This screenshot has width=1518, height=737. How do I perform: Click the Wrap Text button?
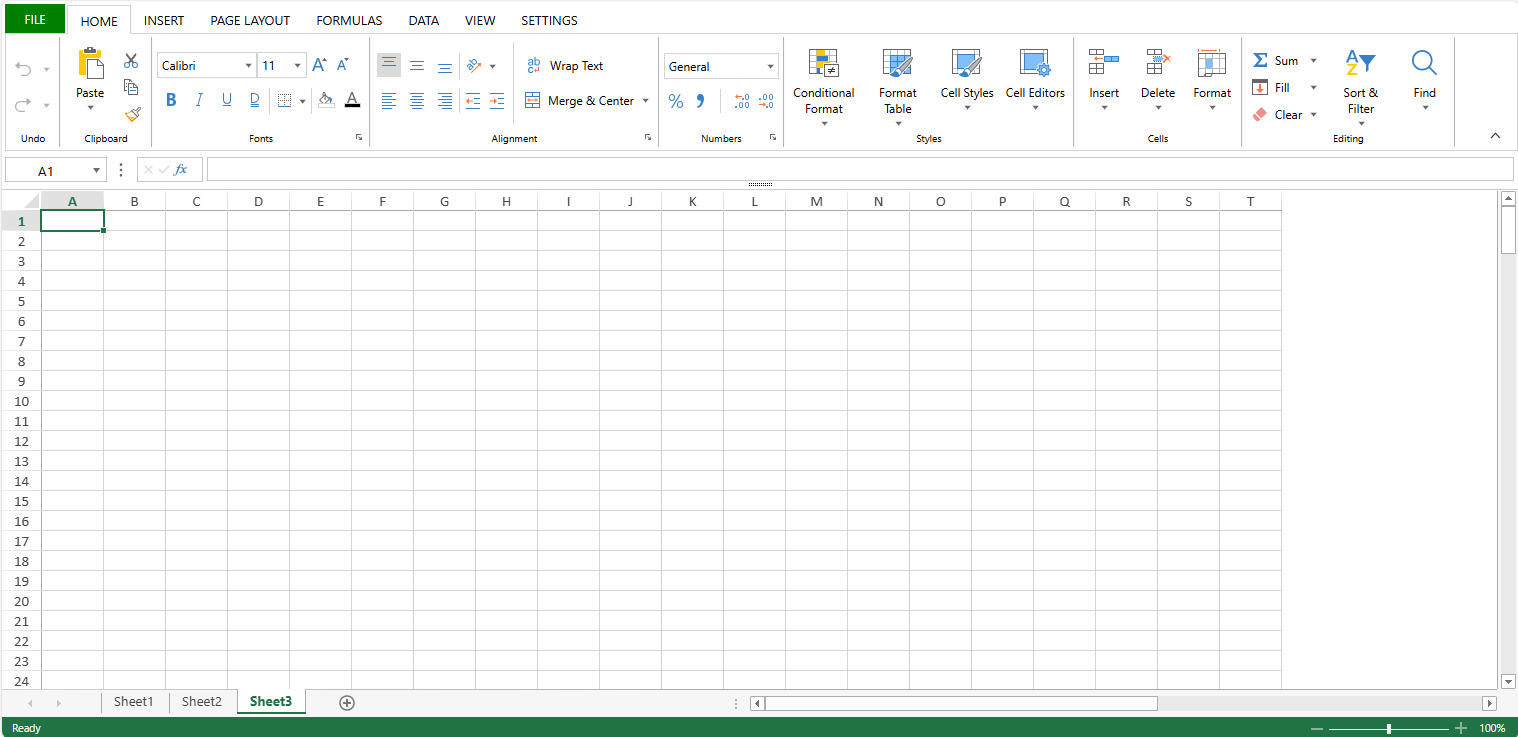tap(565, 66)
